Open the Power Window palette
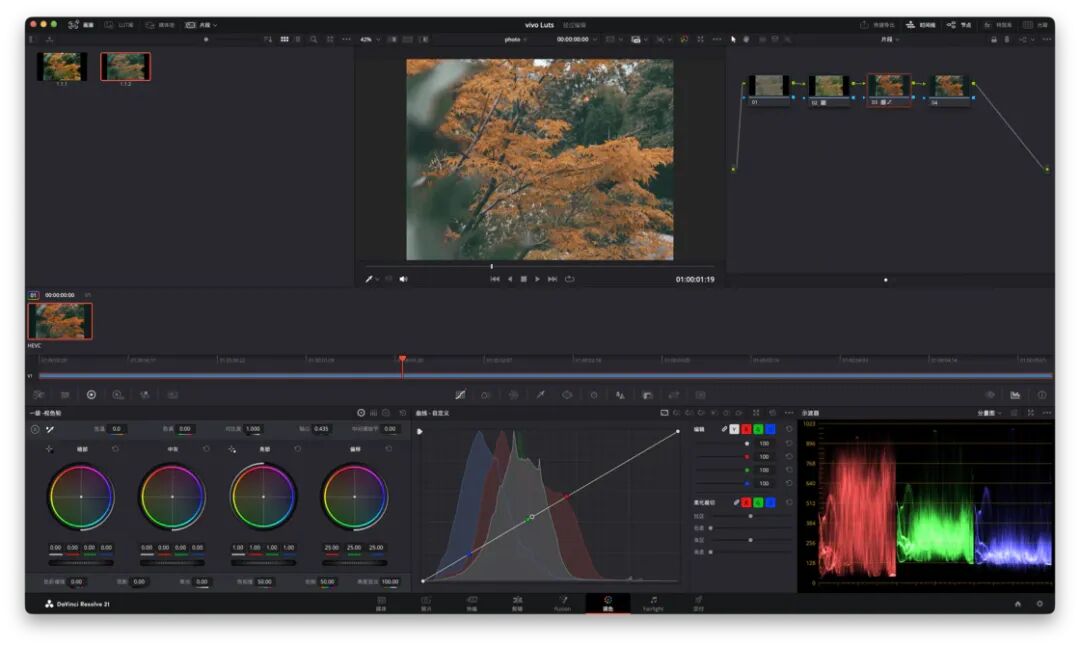Image resolution: width=1080 pixels, height=647 pixels. (x=567, y=395)
